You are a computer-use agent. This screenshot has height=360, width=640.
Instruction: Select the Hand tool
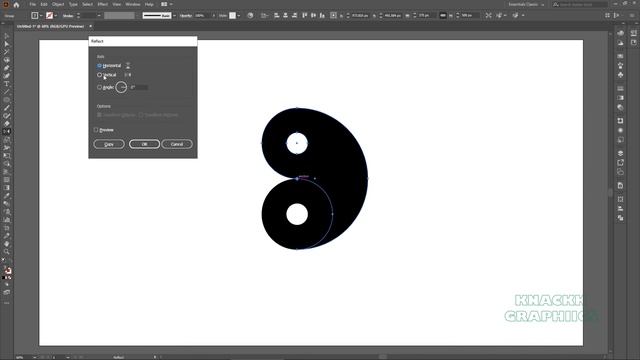(7, 244)
